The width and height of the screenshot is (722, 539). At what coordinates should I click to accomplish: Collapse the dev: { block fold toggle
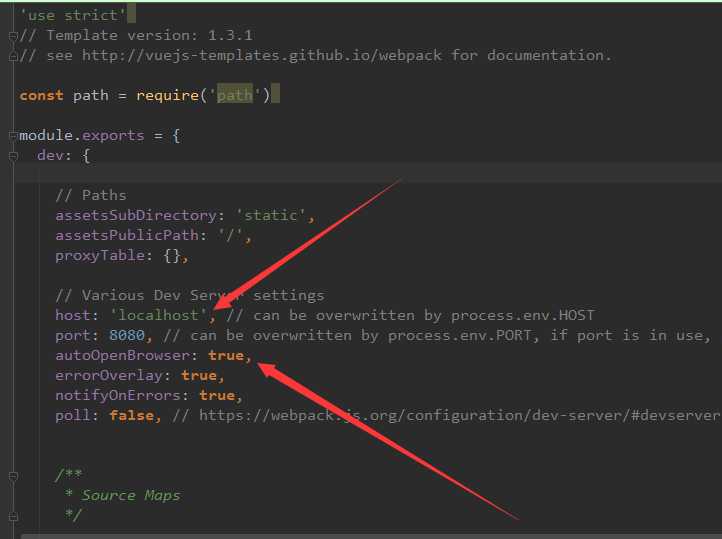(x=13, y=156)
